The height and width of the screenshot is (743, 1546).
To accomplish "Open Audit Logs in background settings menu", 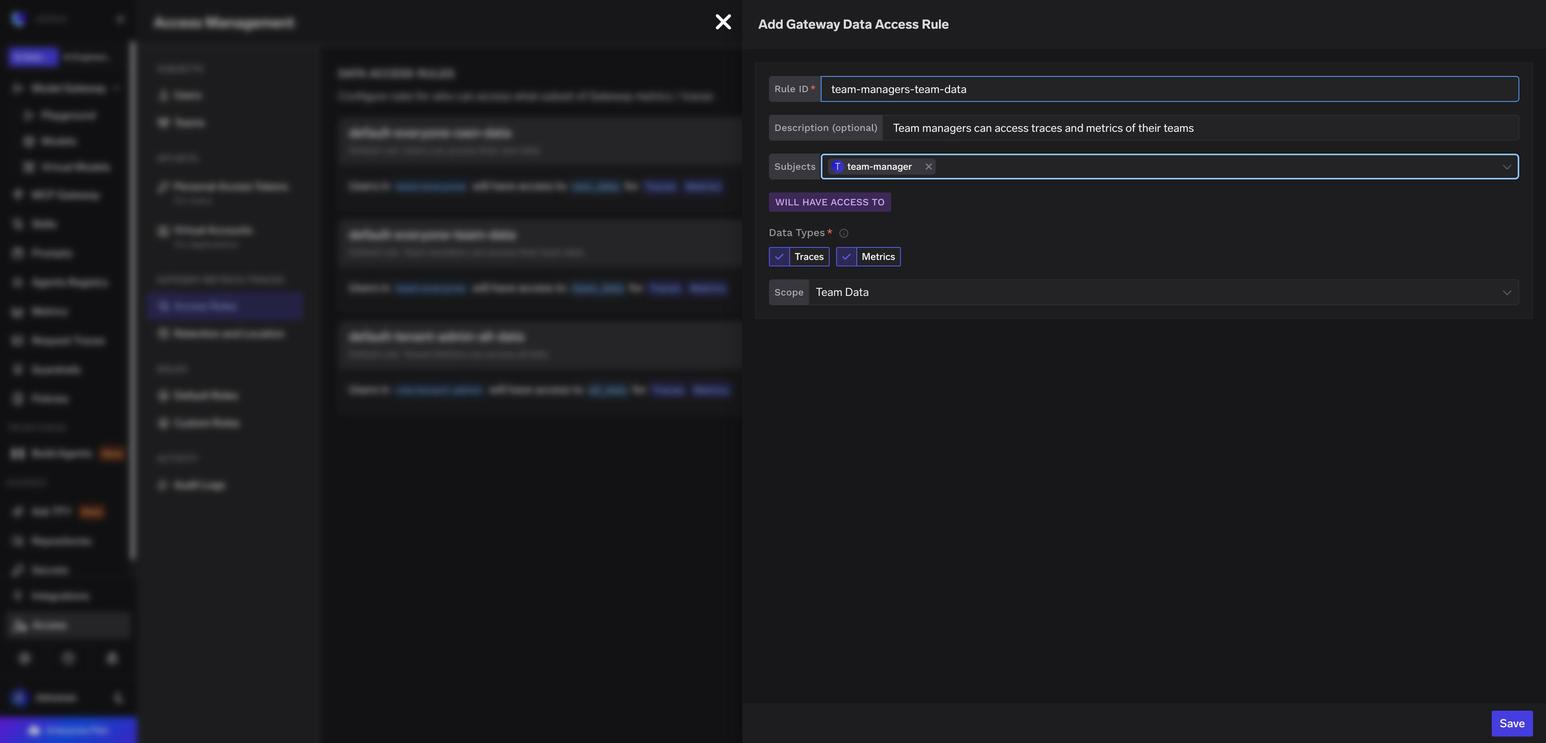I will click(199, 485).
